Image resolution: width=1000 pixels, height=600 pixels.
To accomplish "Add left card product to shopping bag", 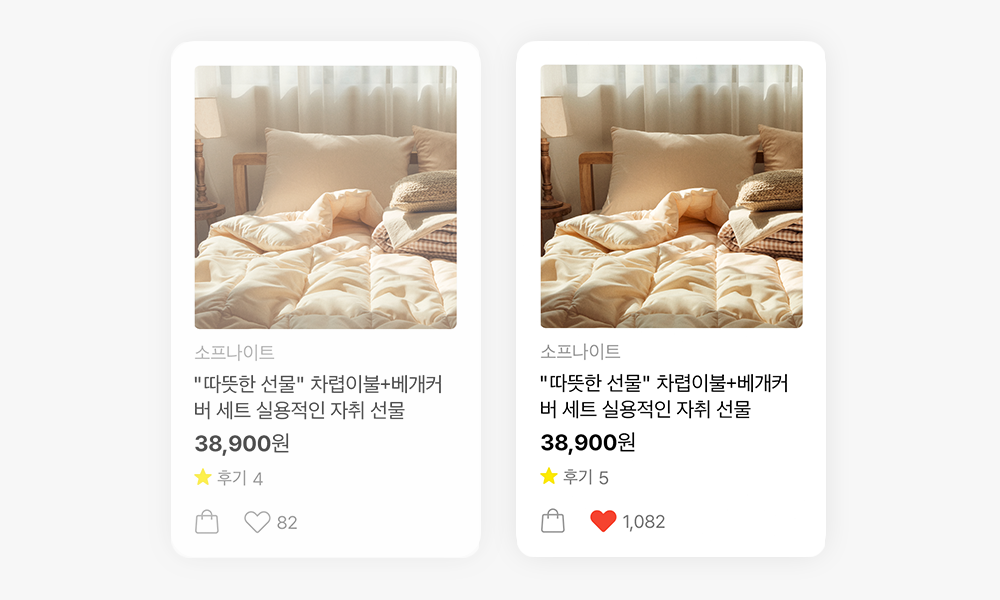I will click(x=207, y=522).
